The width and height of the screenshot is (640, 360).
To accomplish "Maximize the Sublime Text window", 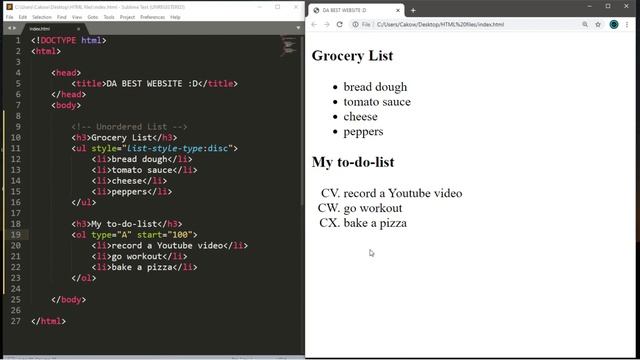I will coord(278,7).
